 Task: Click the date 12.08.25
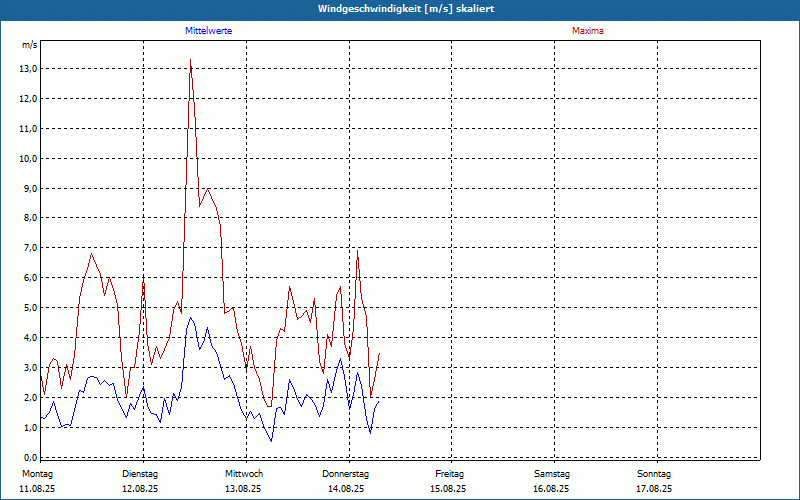[140, 489]
